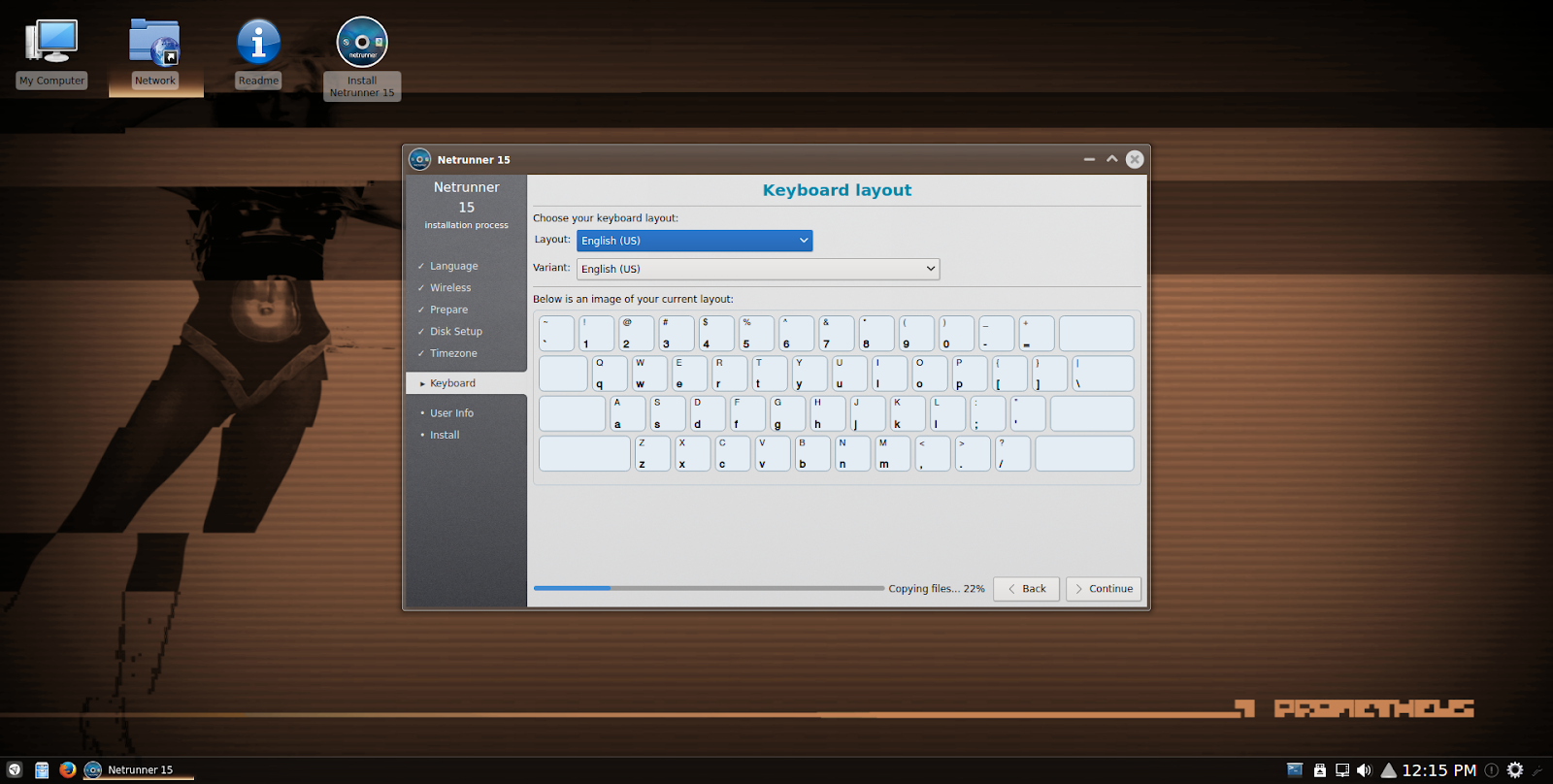The image size is (1553, 784).
Task: Click the T key in the layout preview
Action: pos(770,374)
